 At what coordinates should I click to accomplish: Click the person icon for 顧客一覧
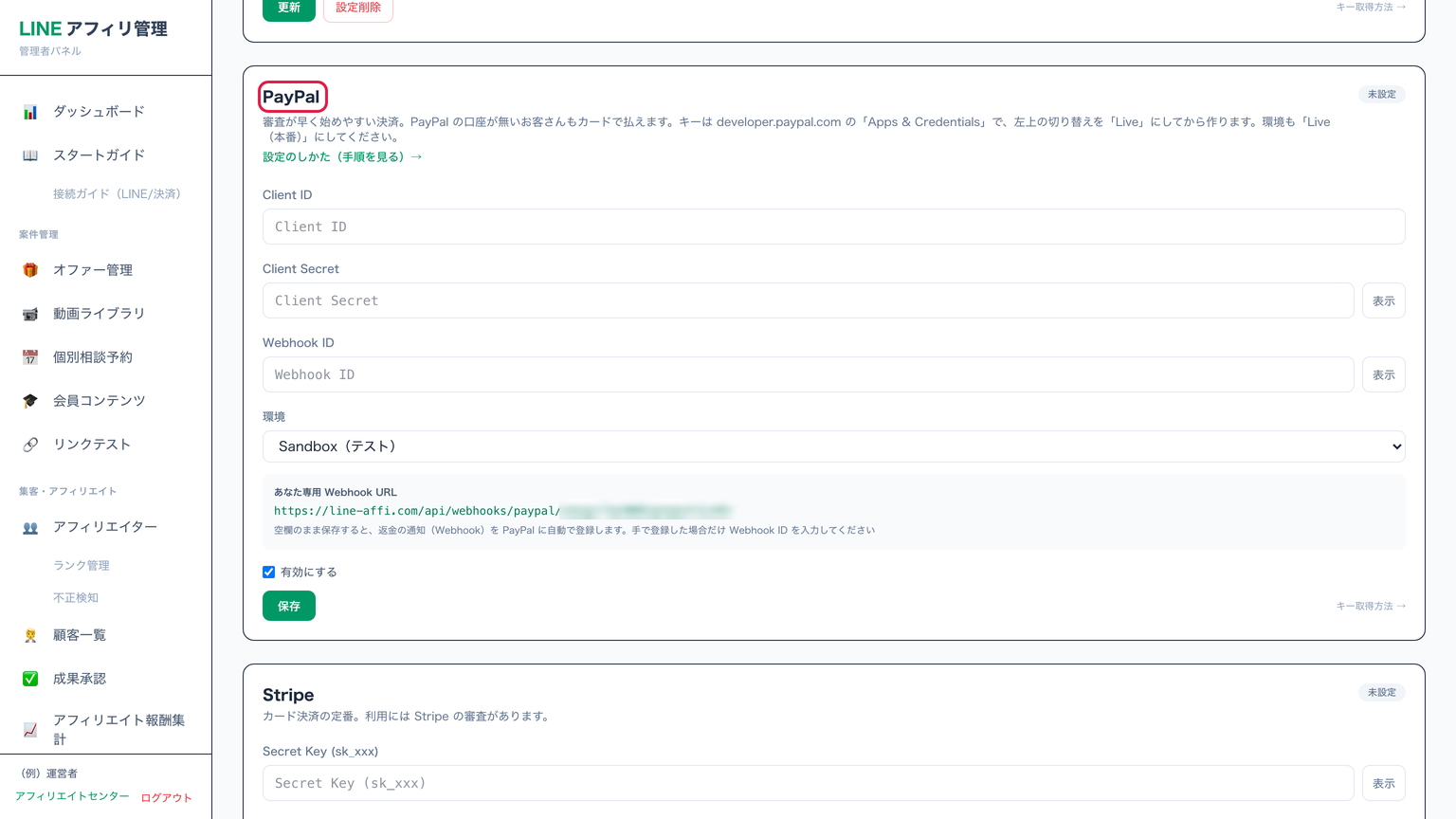click(30, 635)
